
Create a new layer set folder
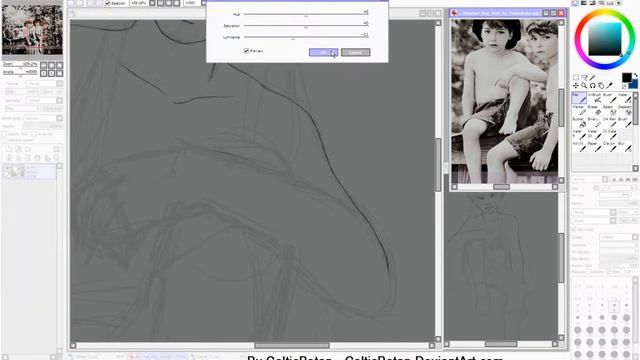point(28,149)
